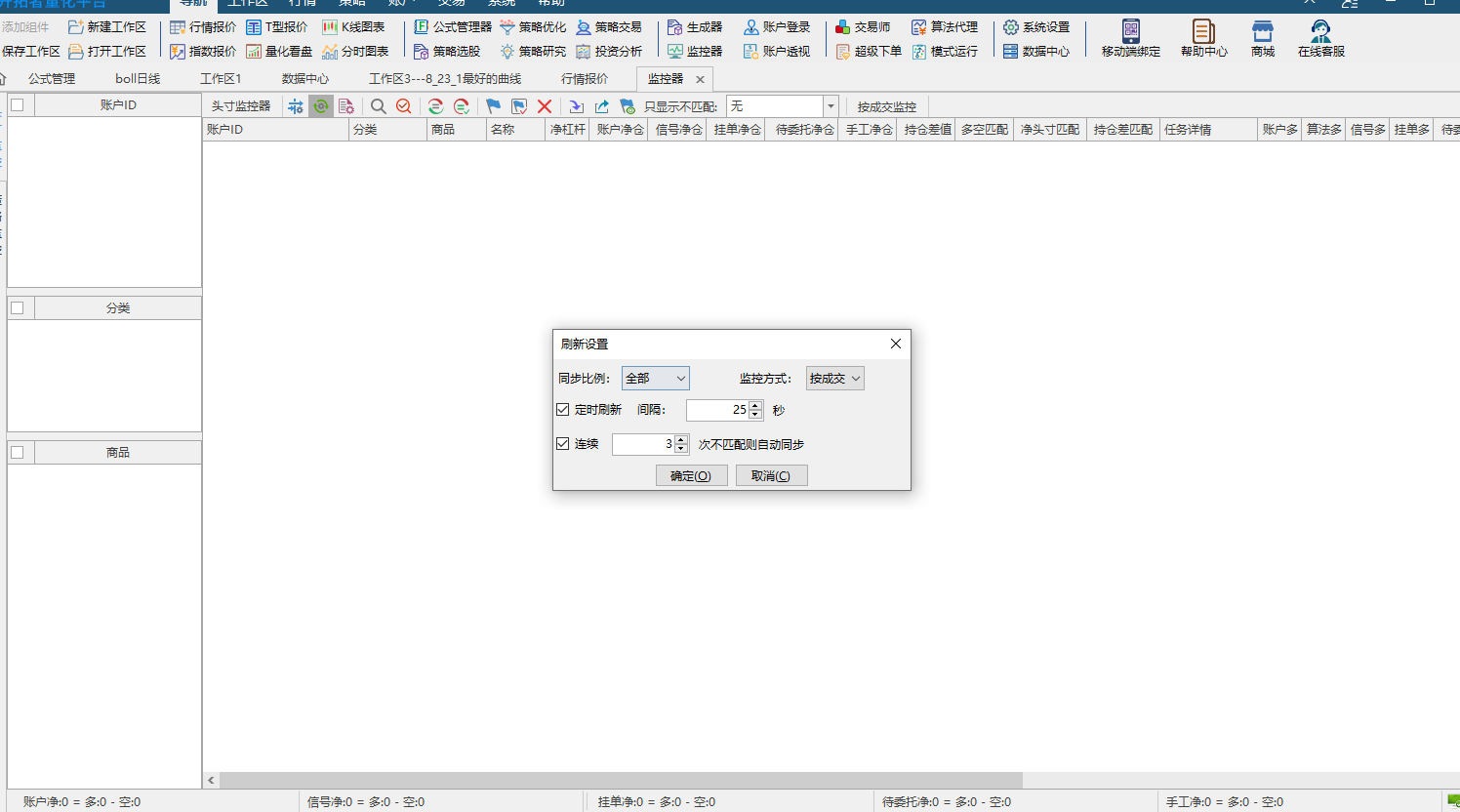
Task: Open the 帮助中心 icon
Action: click(1203, 39)
